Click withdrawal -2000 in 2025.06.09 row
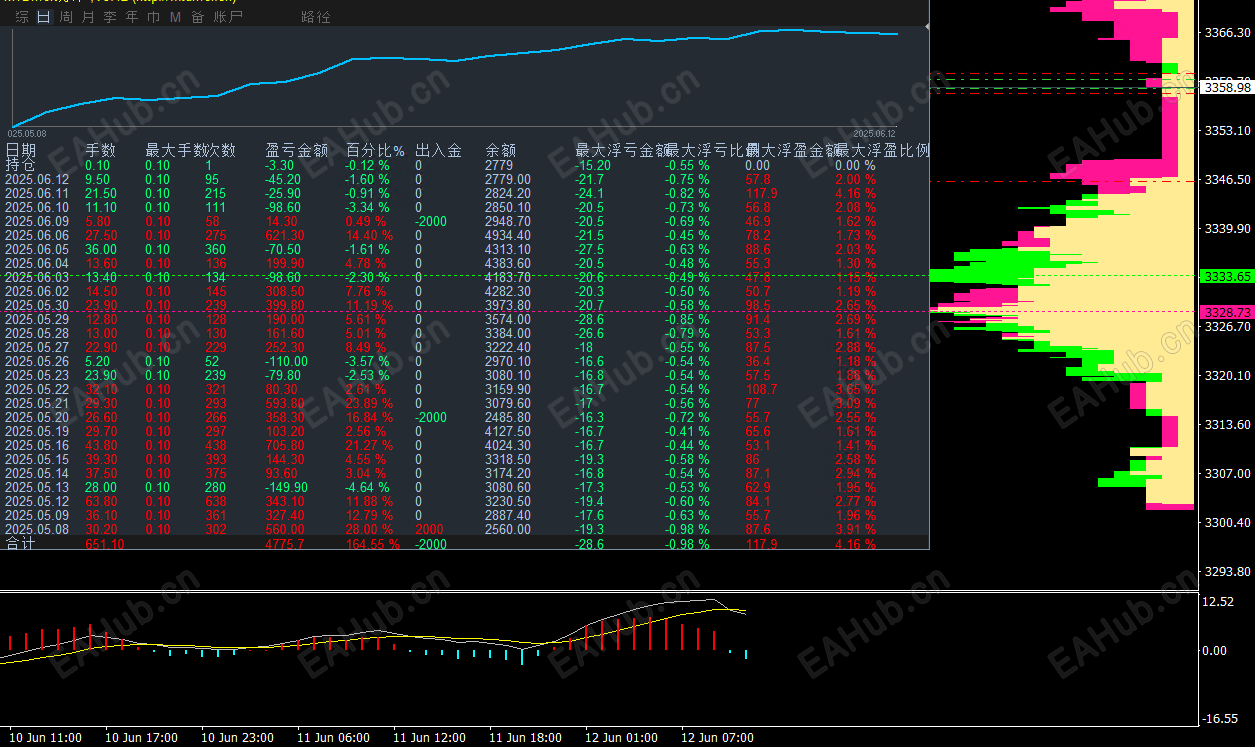Image resolution: width=1255 pixels, height=747 pixels. pos(432,221)
